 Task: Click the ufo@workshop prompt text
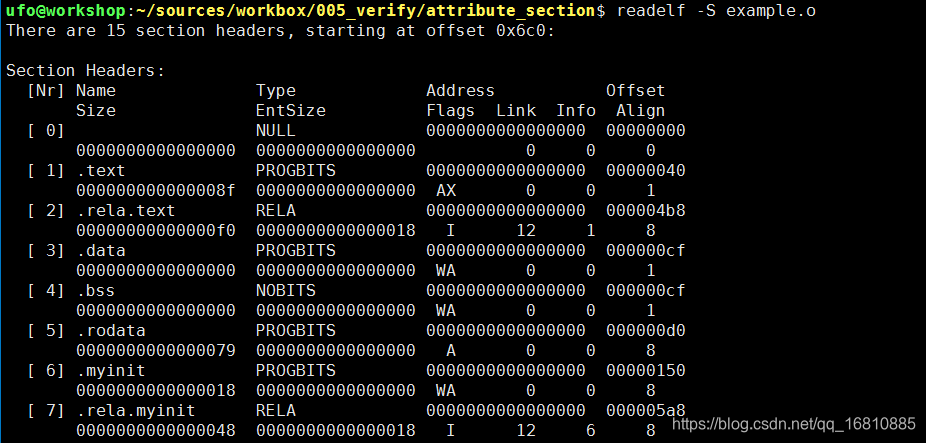66,11
